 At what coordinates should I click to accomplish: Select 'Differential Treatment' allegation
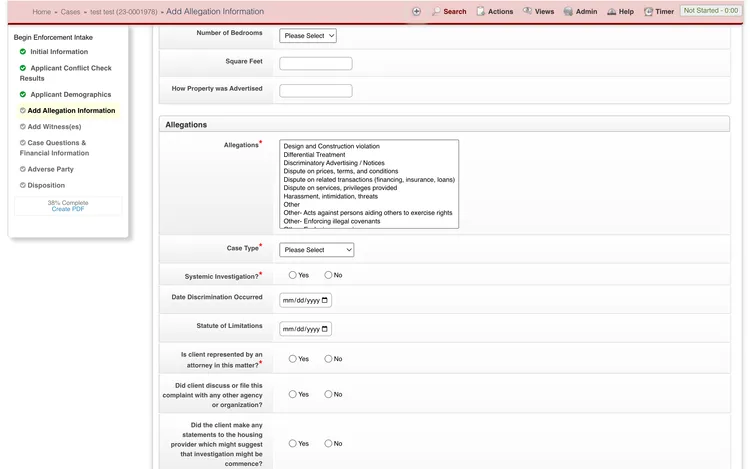[314, 154]
